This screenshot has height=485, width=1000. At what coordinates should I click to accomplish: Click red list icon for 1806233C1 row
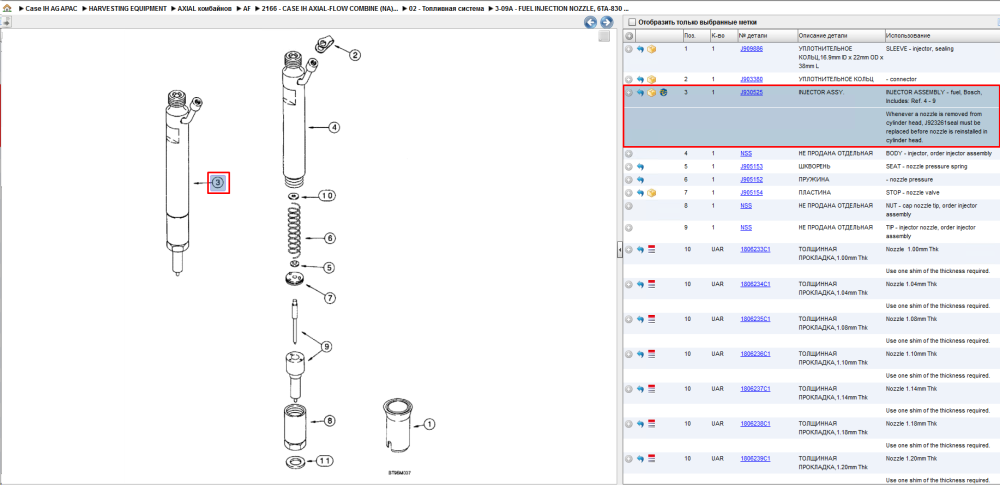tap(651, 249)
